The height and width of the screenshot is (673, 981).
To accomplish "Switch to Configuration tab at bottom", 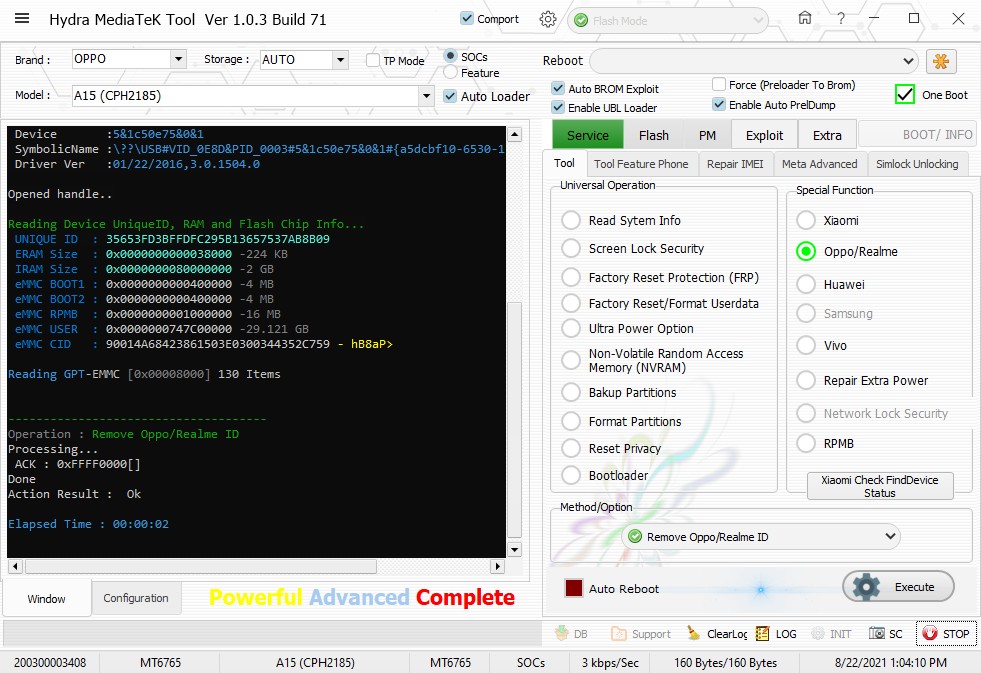I will point(136,598).
